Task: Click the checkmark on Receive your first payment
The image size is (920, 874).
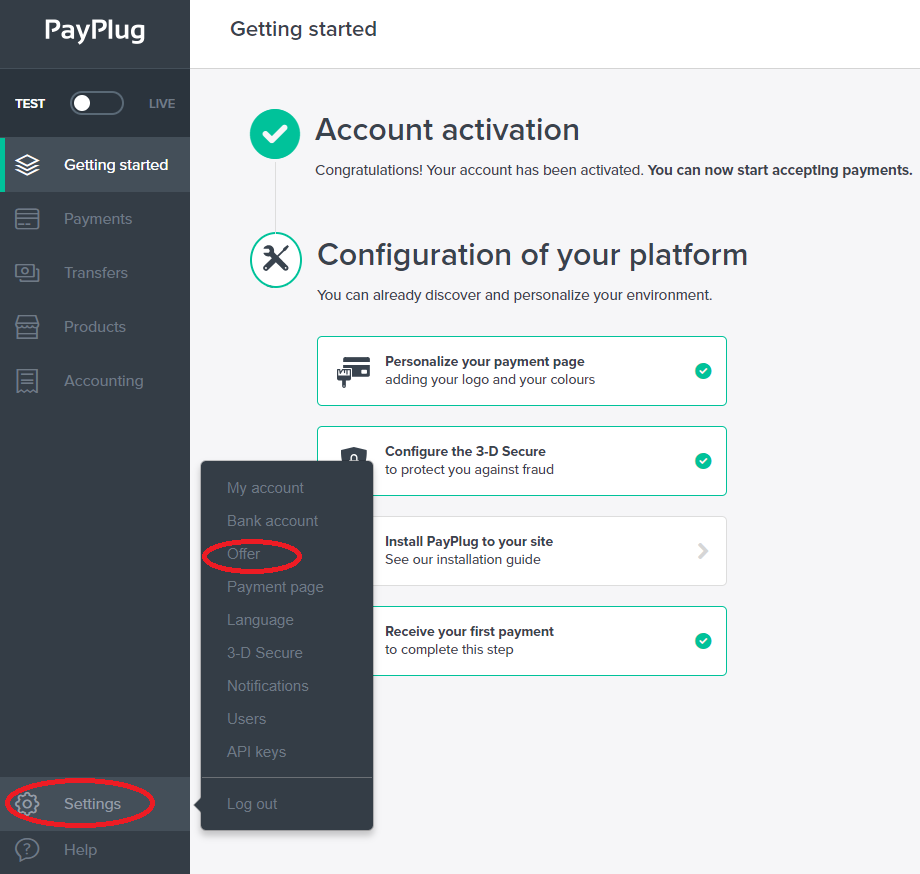Action: 703,641
